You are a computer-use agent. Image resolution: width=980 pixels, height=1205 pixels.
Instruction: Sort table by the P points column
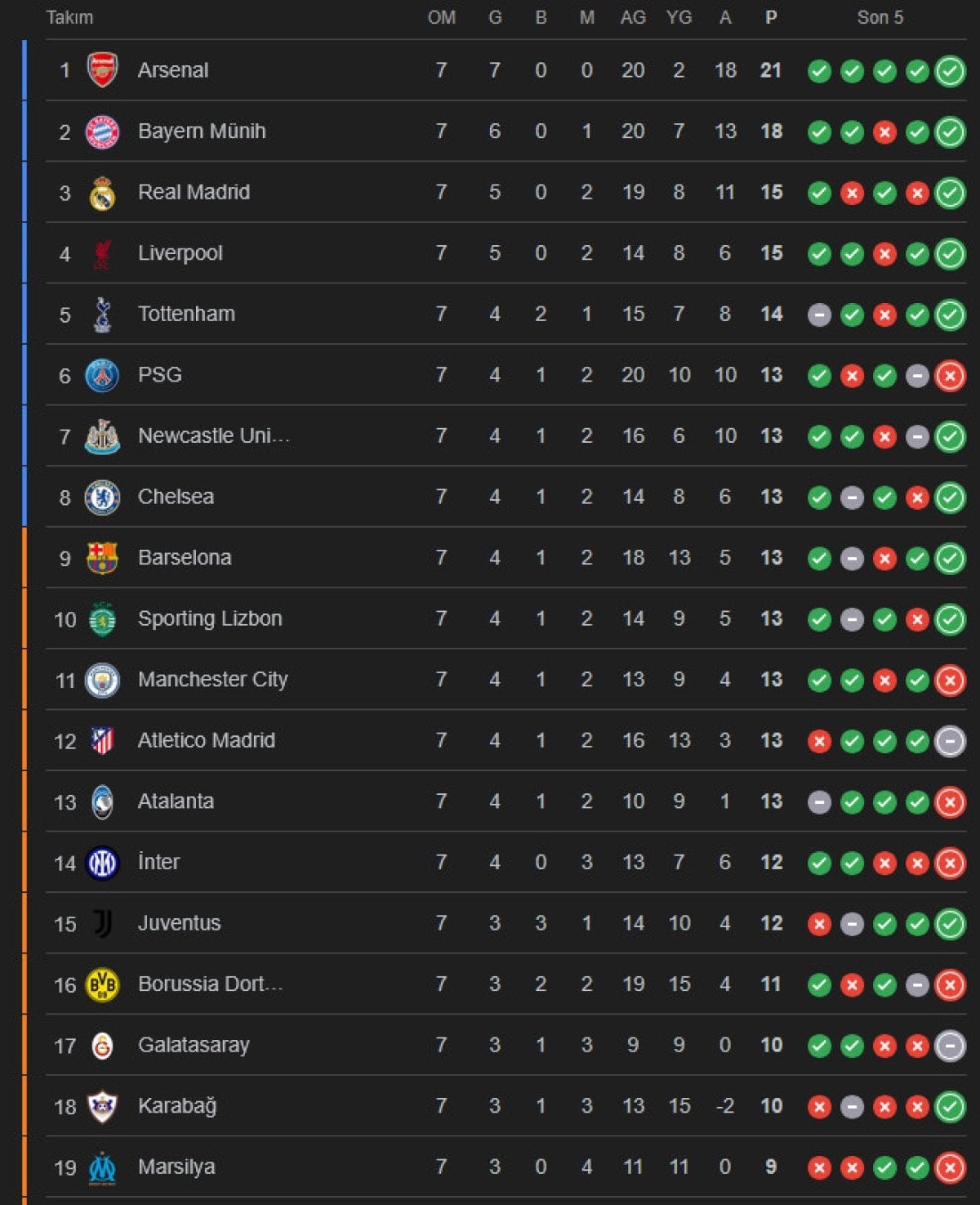point(771,17)
